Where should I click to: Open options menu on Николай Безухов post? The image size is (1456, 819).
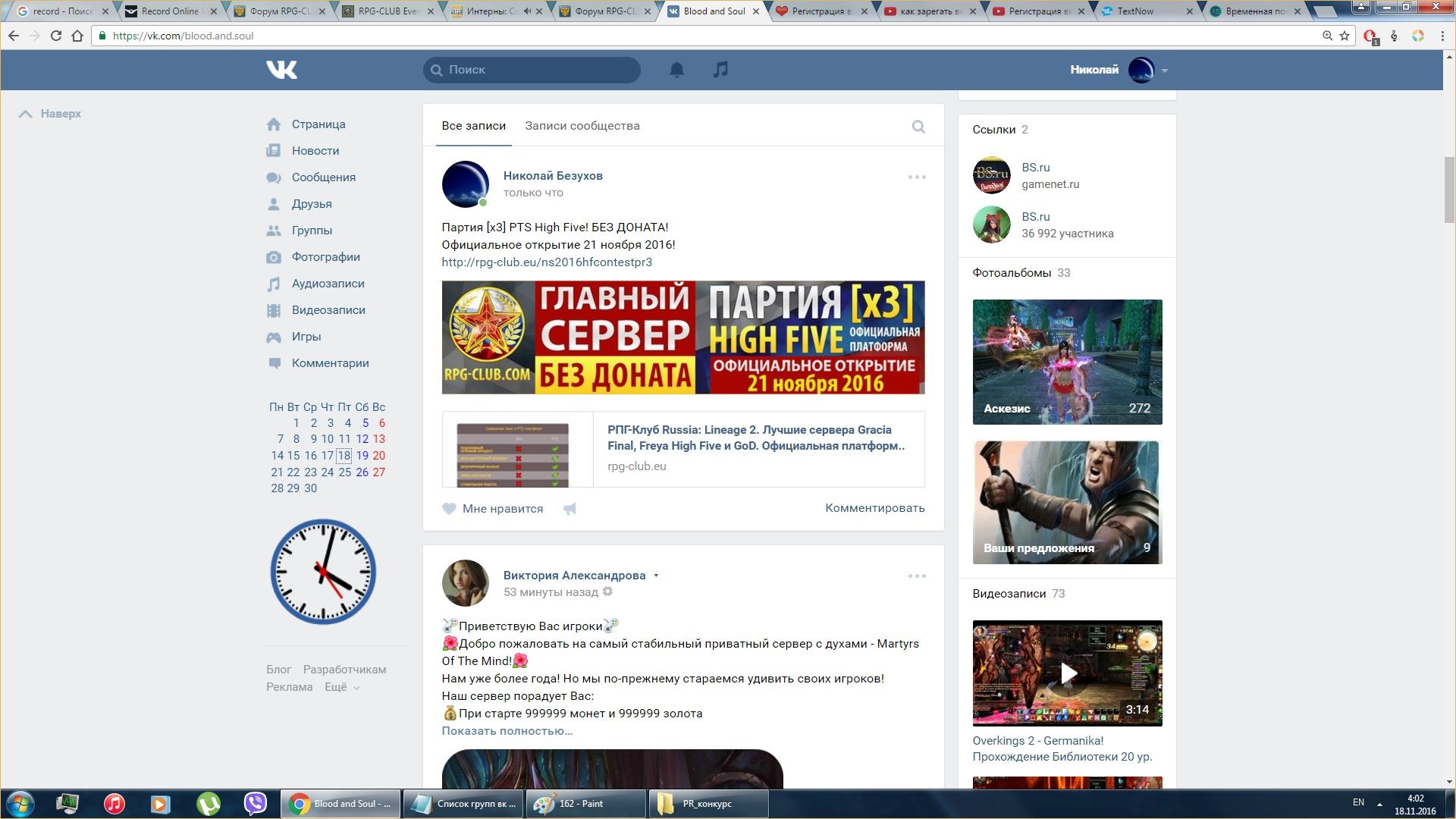point(917,177)
